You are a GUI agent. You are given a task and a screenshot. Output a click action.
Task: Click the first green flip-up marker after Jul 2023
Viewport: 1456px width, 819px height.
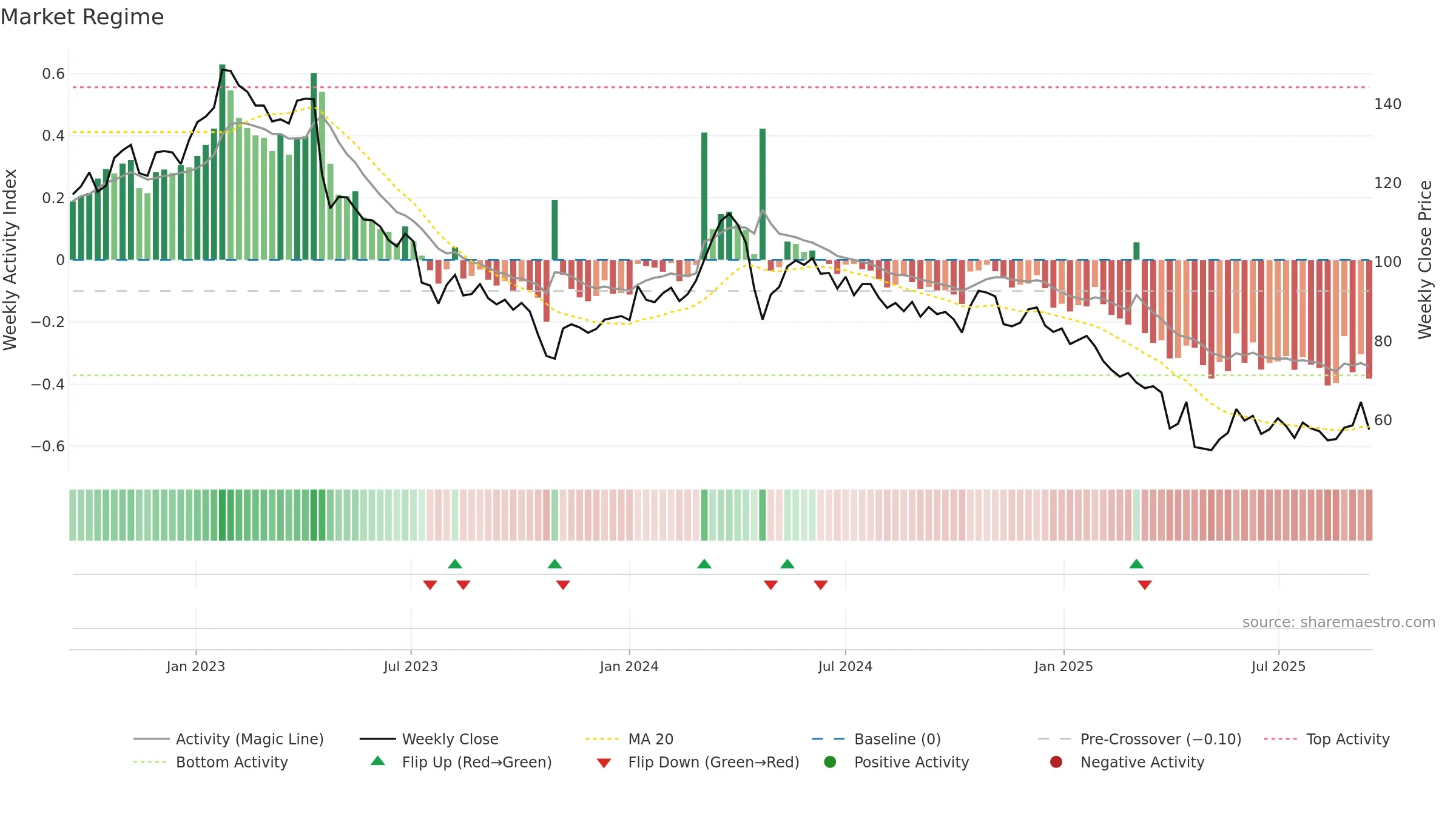point(455,564)
